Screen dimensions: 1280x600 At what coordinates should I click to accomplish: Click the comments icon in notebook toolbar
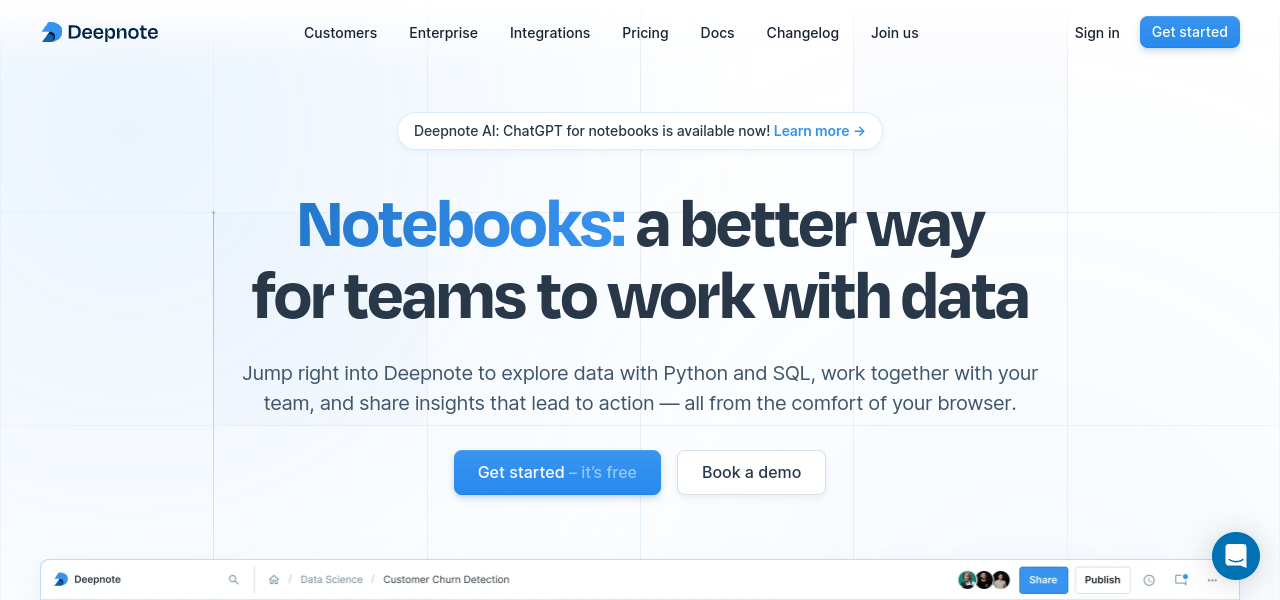coord(1181,580)
